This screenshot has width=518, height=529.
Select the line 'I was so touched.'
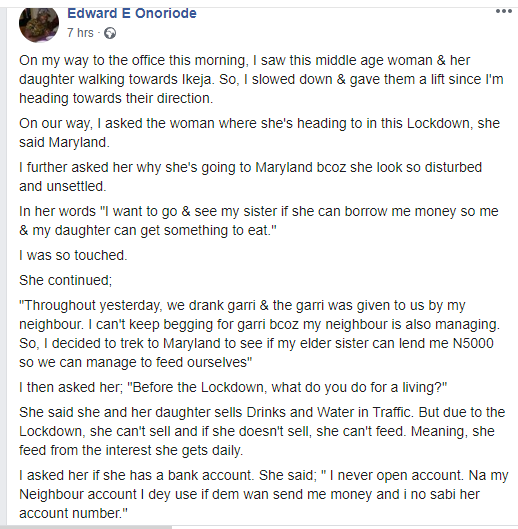point(73,255)
